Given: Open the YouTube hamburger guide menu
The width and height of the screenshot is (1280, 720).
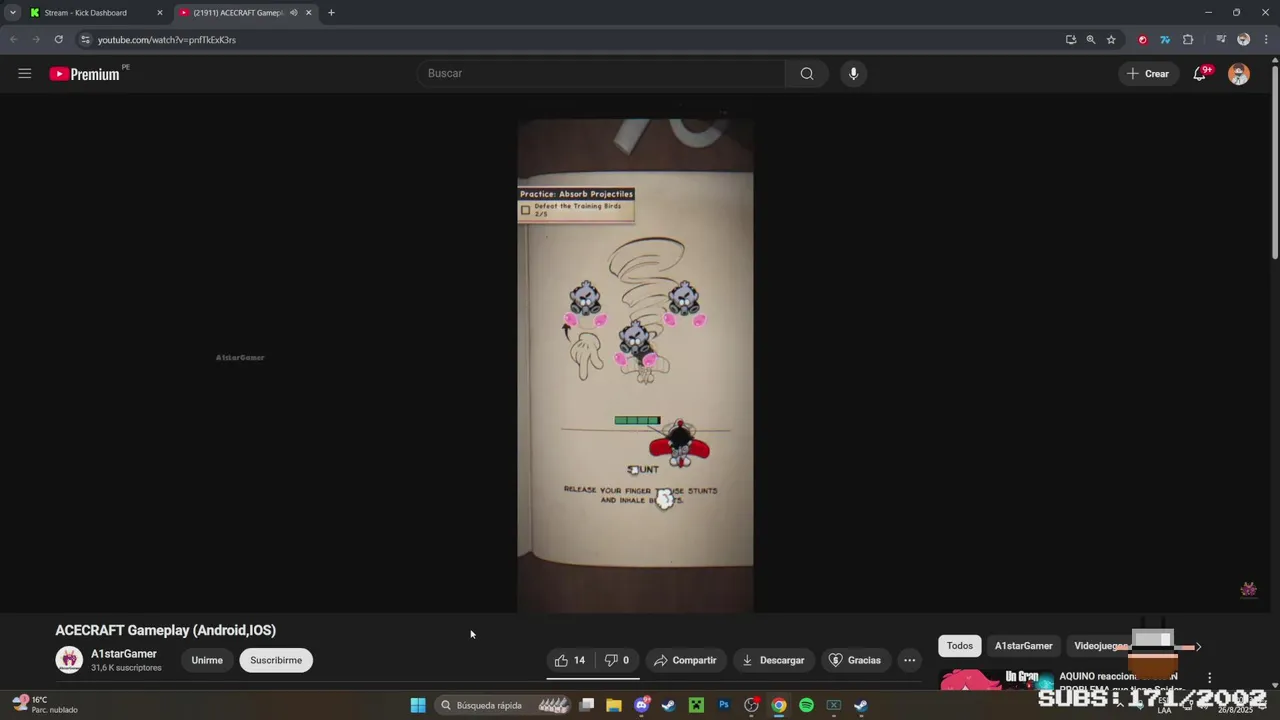Looking at the screenshot, I should click(25, 73).
